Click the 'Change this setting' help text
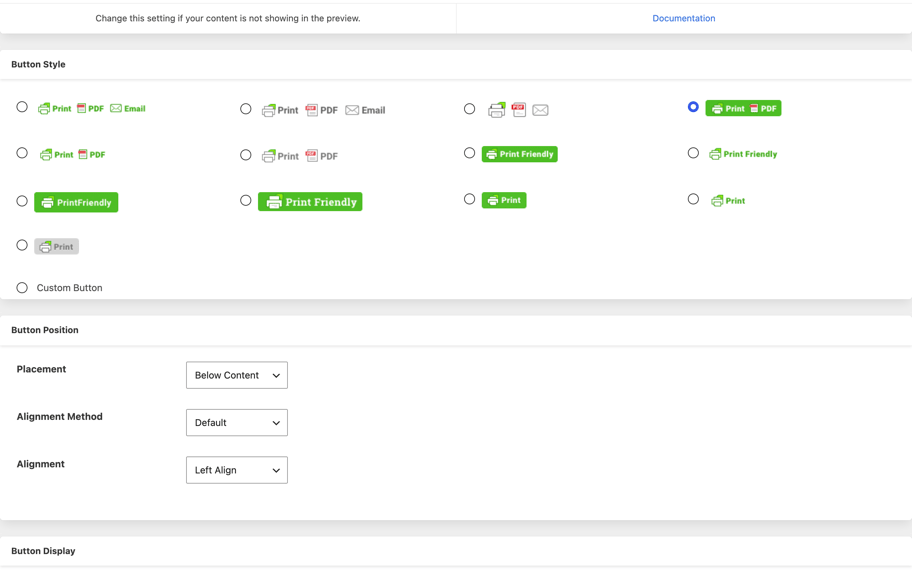 click(x=228, y=18)
